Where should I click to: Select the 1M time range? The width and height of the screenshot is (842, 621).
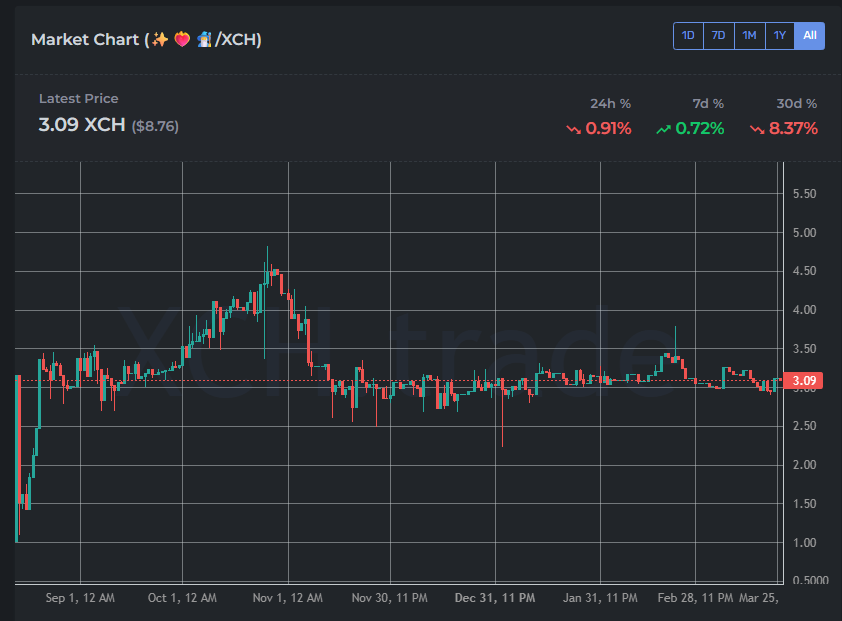pyautogui.click(x=750, y=36)
